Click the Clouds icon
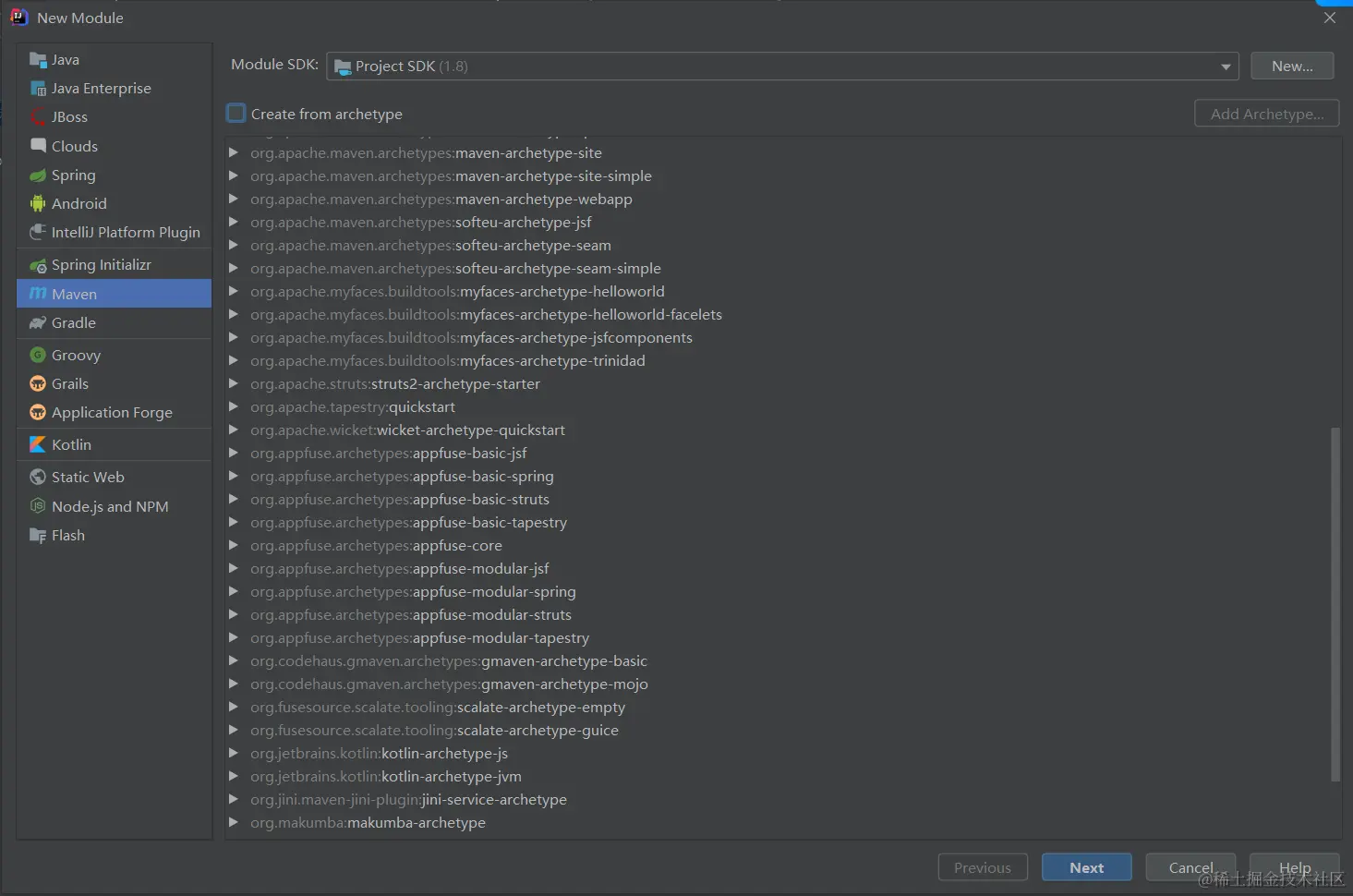Screen dimensions: 1353x896 coord(38,146)
